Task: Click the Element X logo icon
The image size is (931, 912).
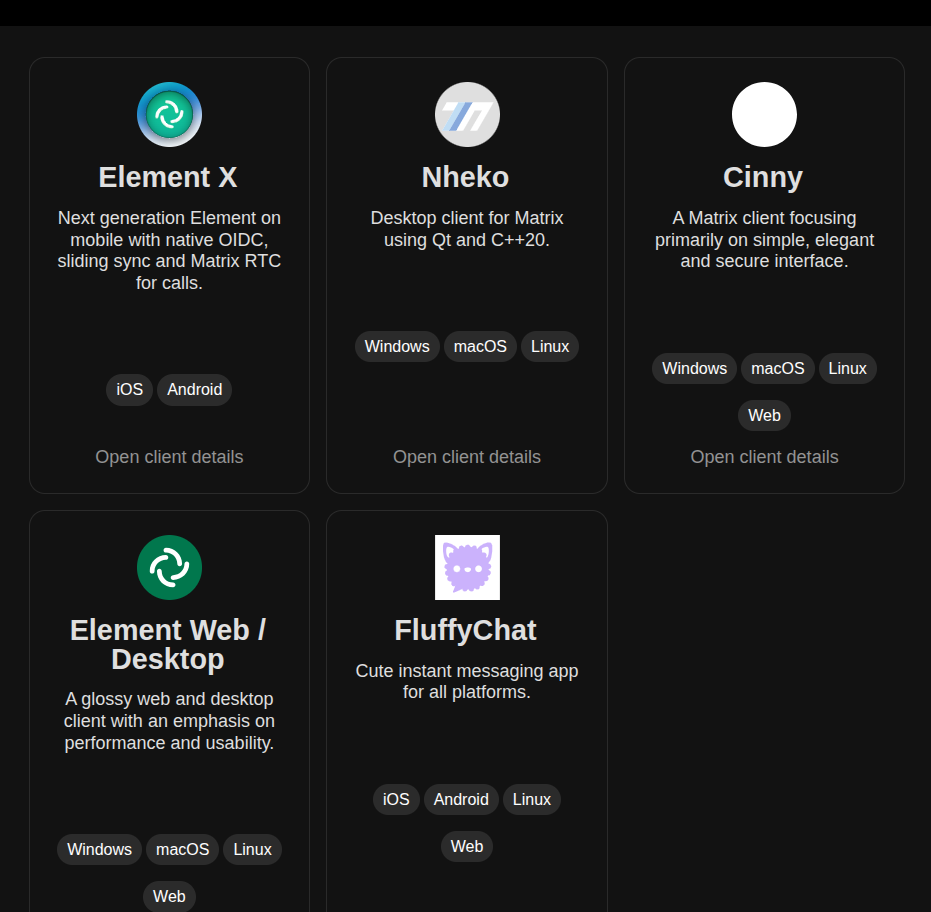Action: tap(169, 115)
